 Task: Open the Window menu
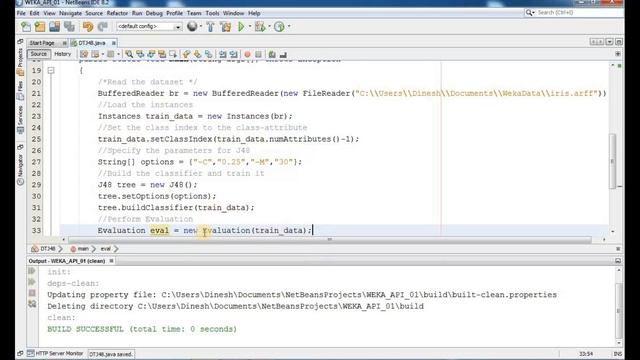coord(233,13)
